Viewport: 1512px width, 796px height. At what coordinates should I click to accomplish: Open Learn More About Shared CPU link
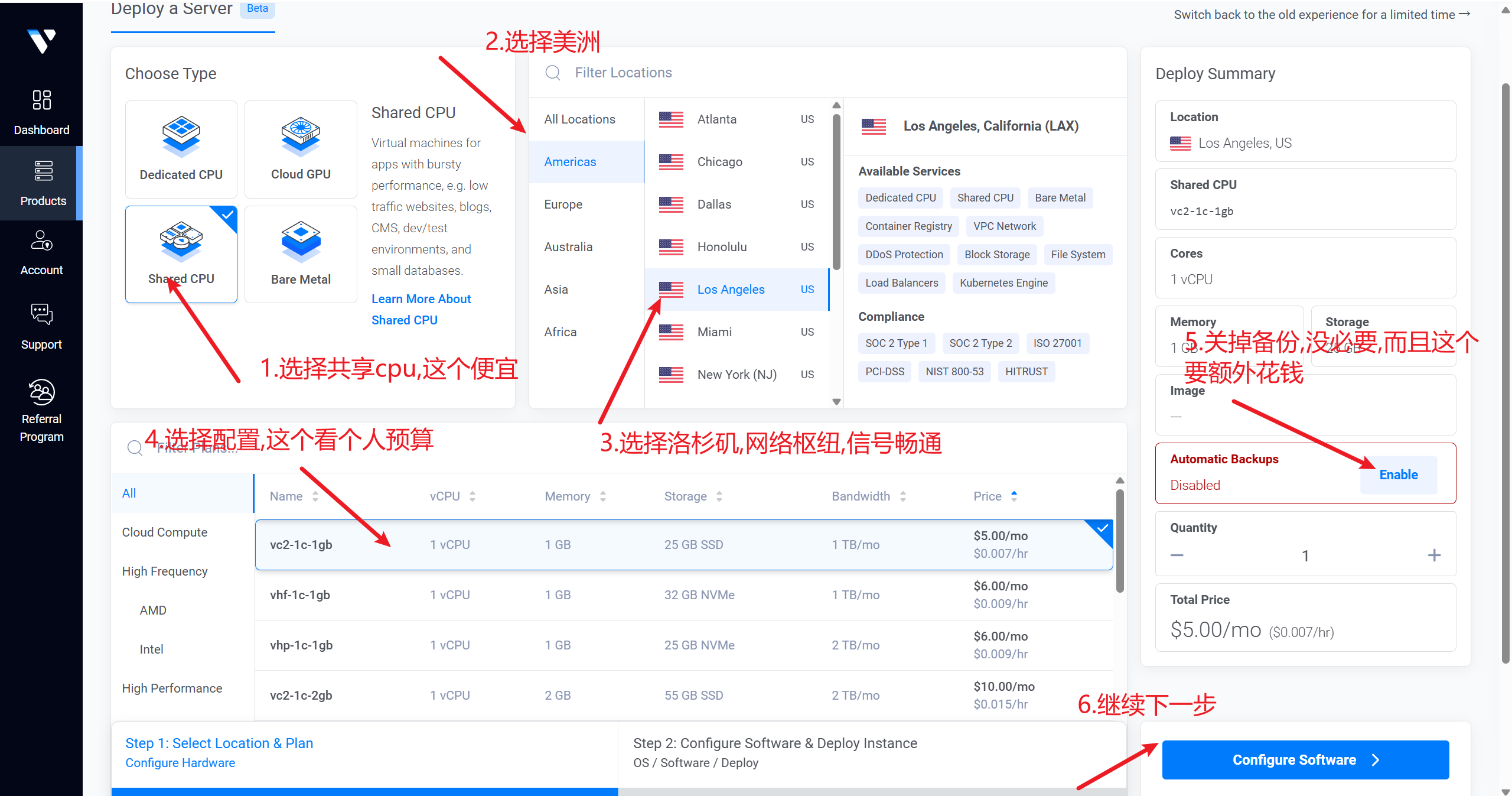click(x=421, y=310)
